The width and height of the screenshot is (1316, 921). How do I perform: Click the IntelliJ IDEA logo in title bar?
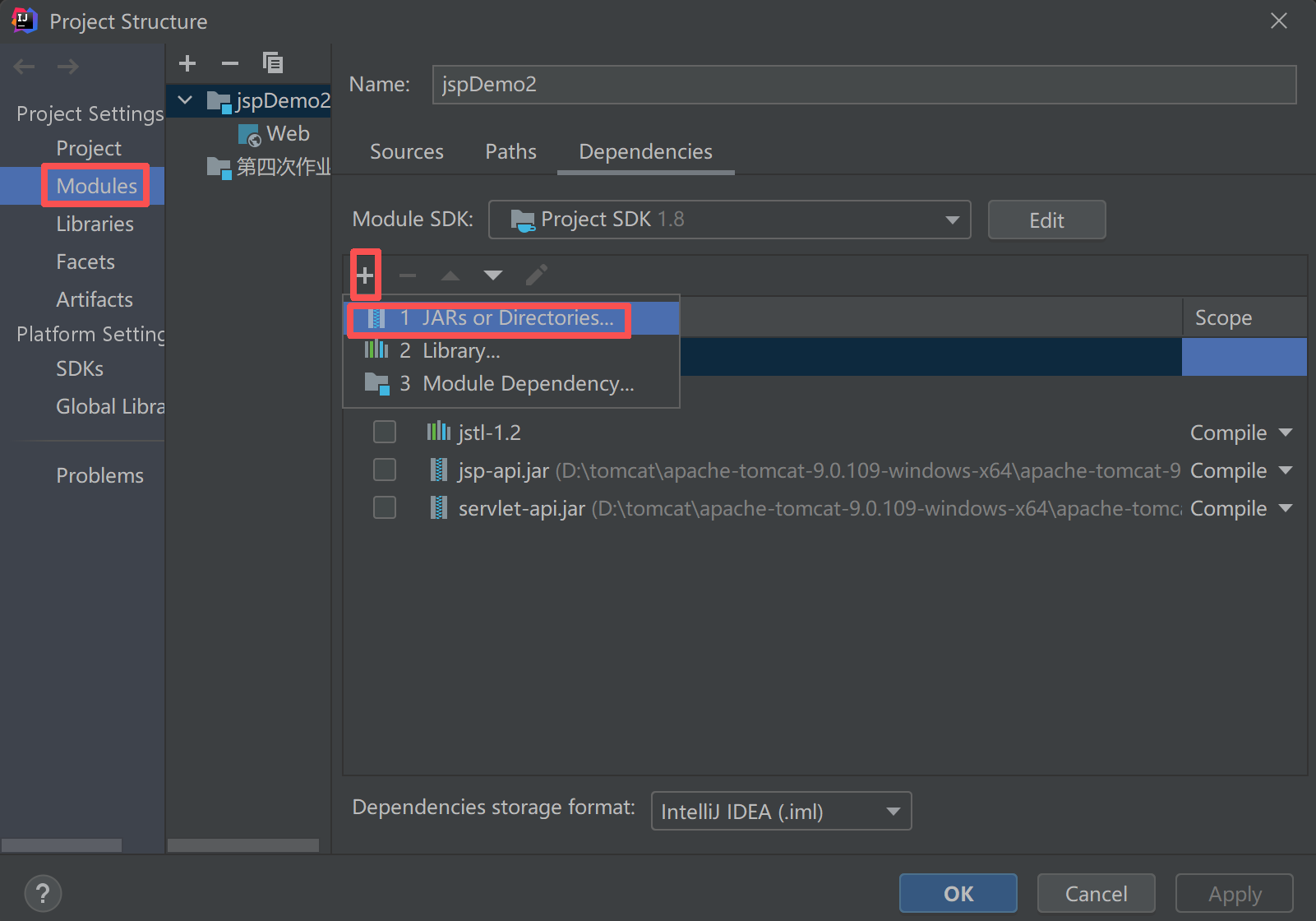[x=25, y=21]
